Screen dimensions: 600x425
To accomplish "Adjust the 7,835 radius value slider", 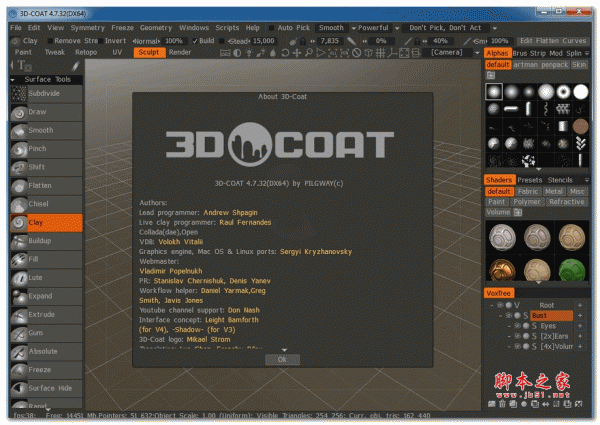I will [329, 41].
